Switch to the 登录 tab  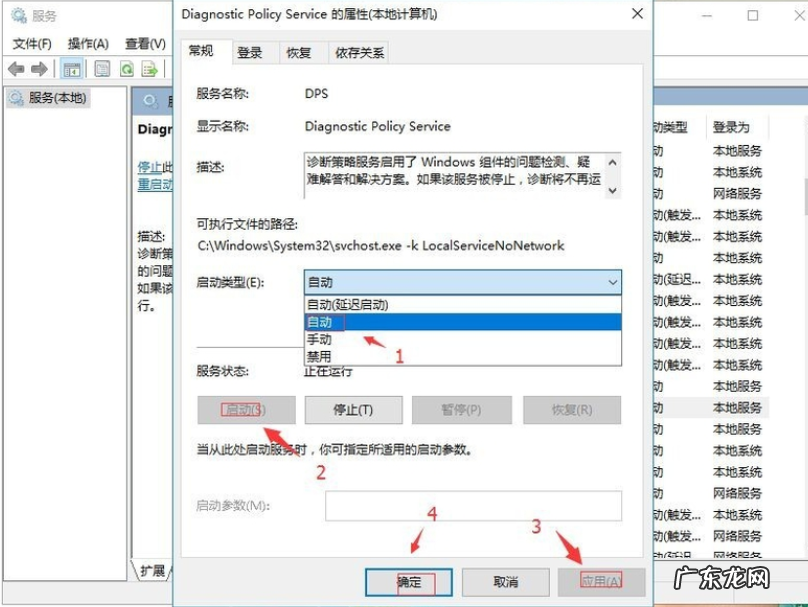(250, 52)
